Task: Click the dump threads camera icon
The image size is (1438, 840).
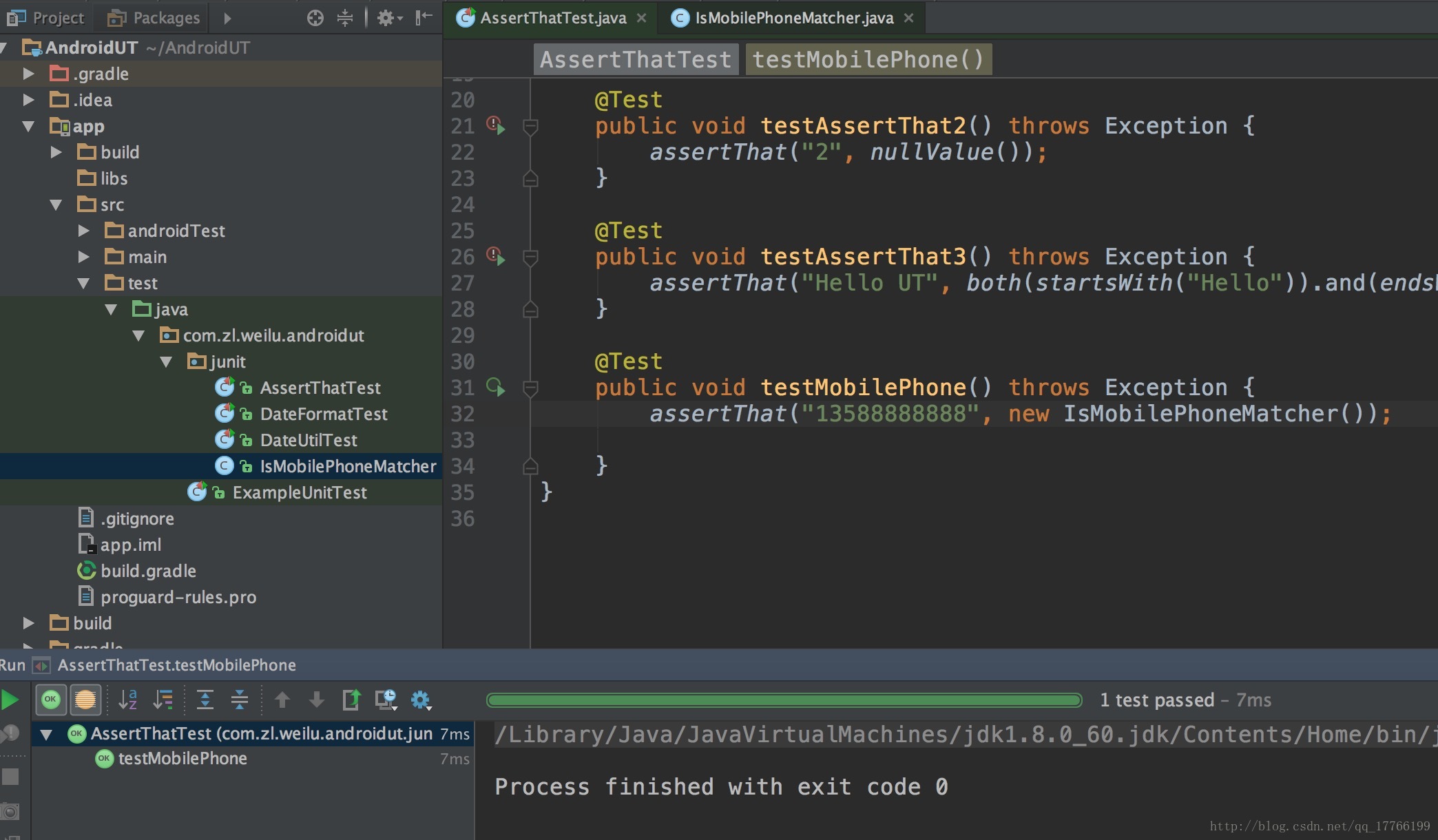Action: (10, 811)
